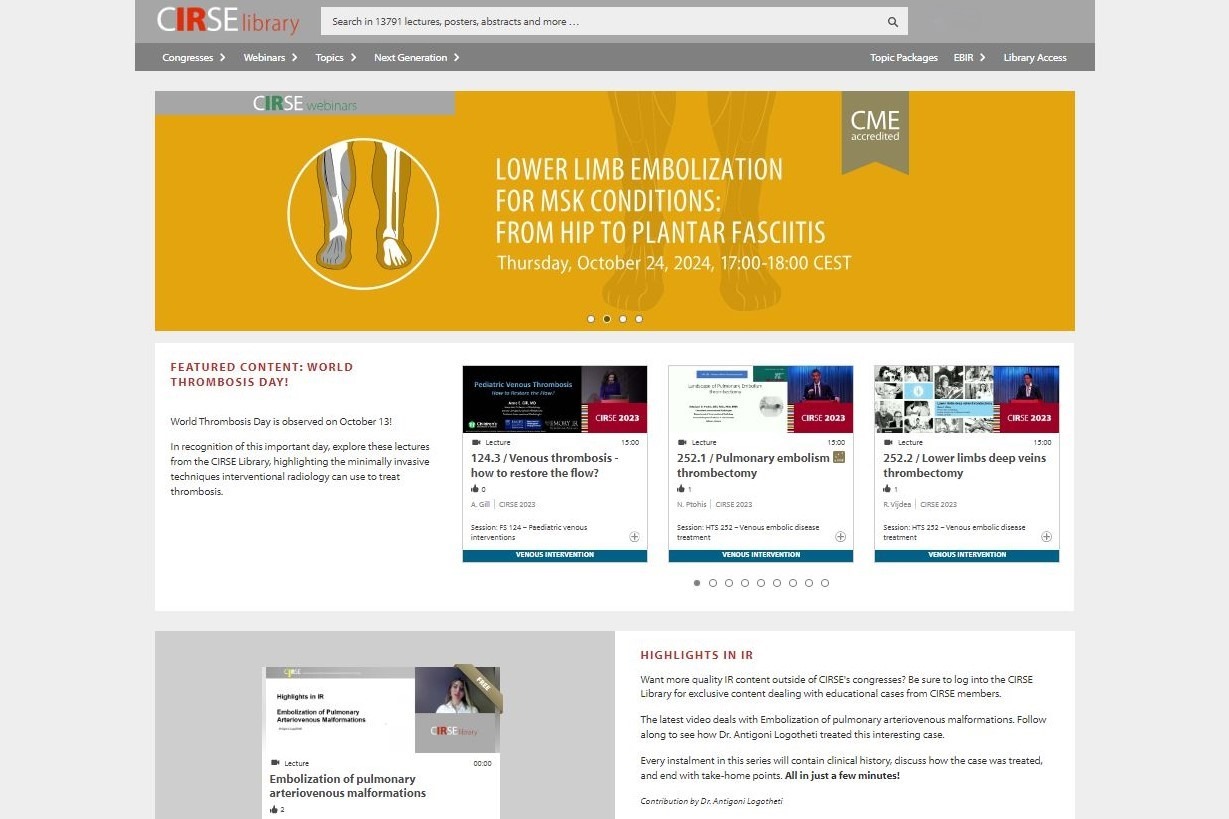The width and height of the screenshot is (1229, 819).
Task: Open Embolization of pulmonary arteriovenous malformations title
Action: coord(348,786)
